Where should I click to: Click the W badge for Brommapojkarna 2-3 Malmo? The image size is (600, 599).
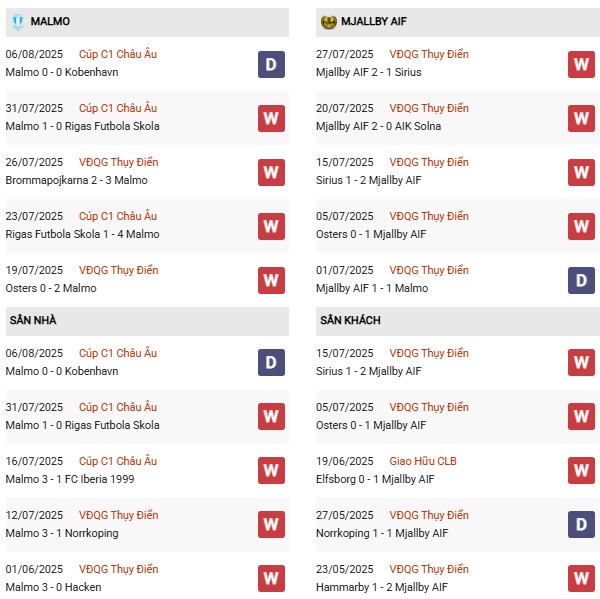[271, 172]
